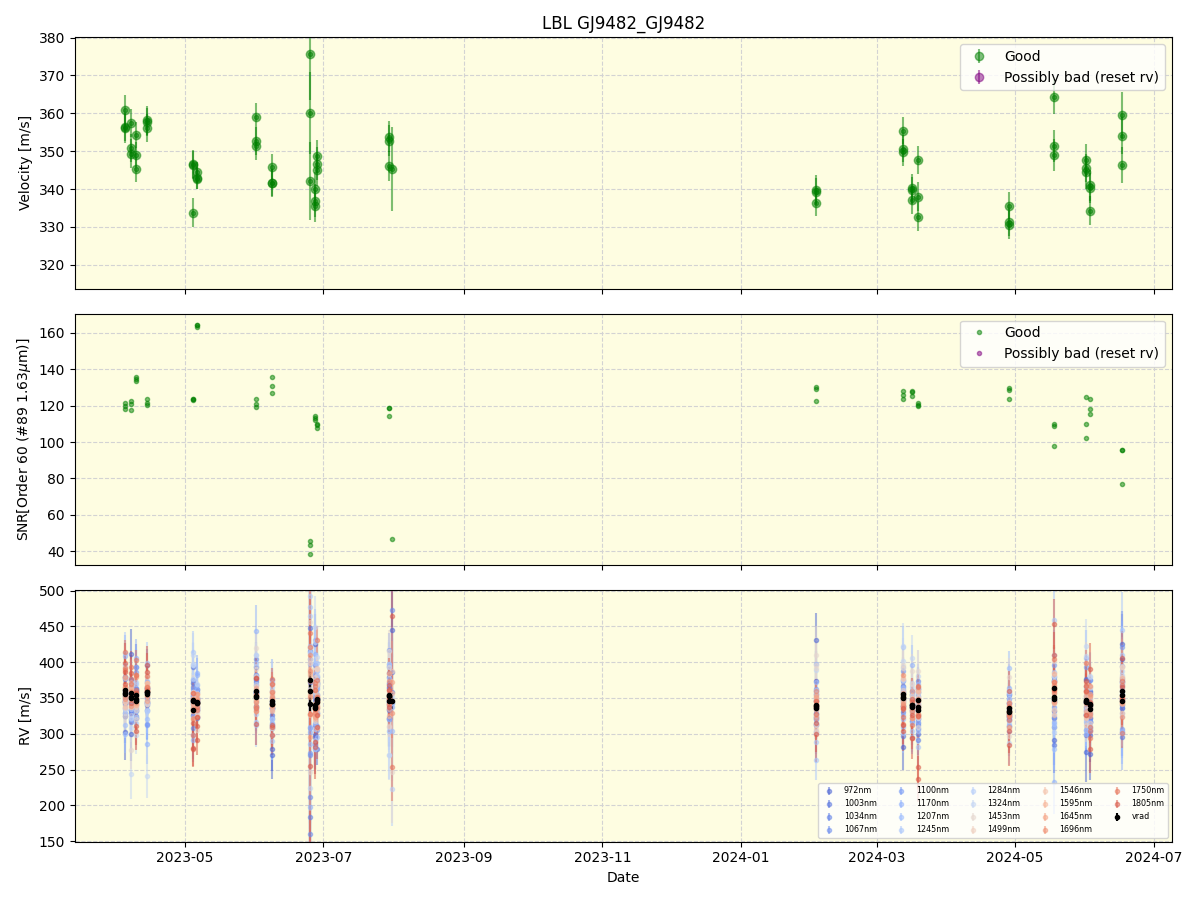
Task: Click the 2023-09 date tick label
Action: 464,857
